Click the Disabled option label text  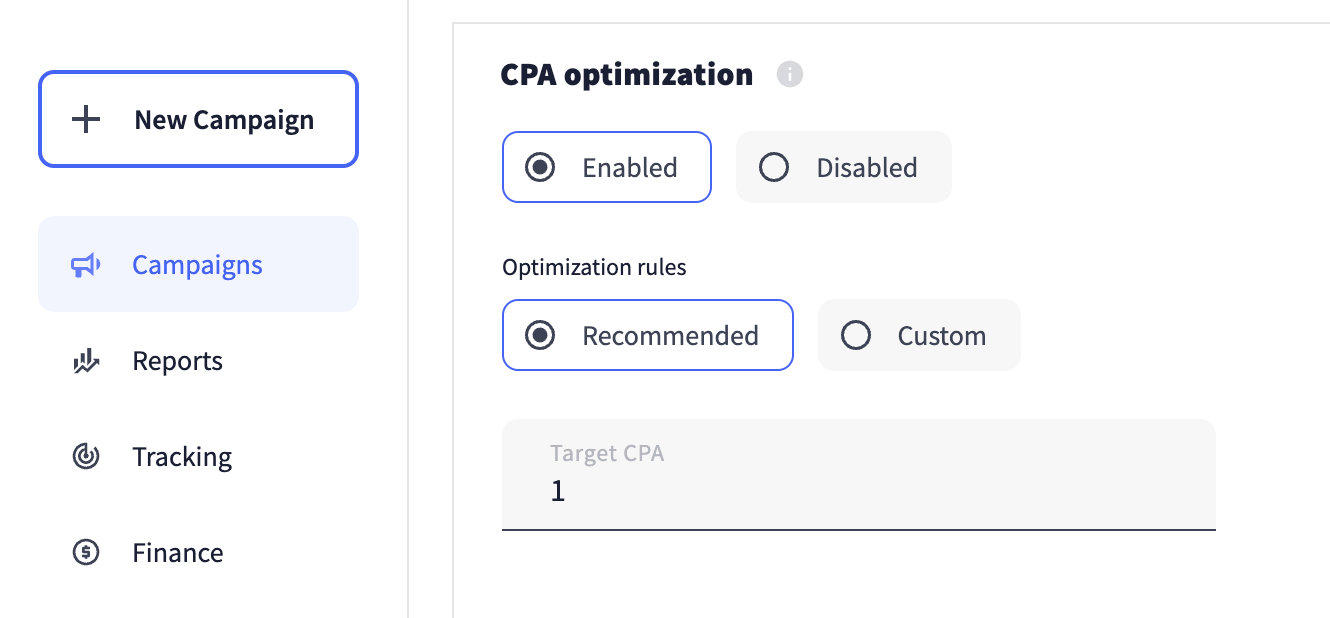[x=866, y=167]
